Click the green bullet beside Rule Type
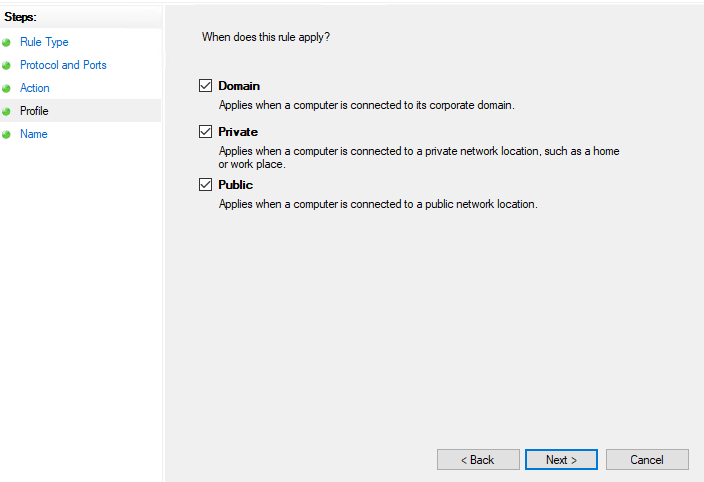Screen dimensions: 704x482 tap(6, 43)
